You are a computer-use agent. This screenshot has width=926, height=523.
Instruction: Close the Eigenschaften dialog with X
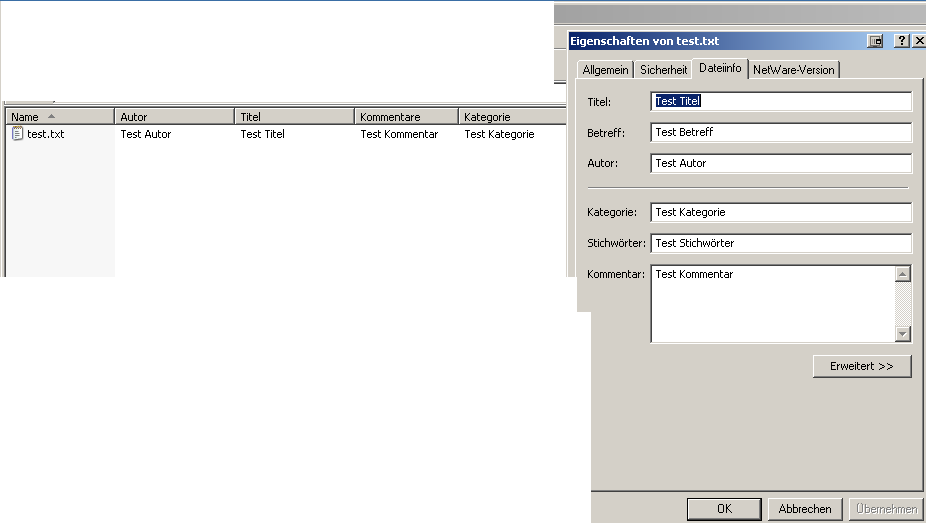click(919, 41)
